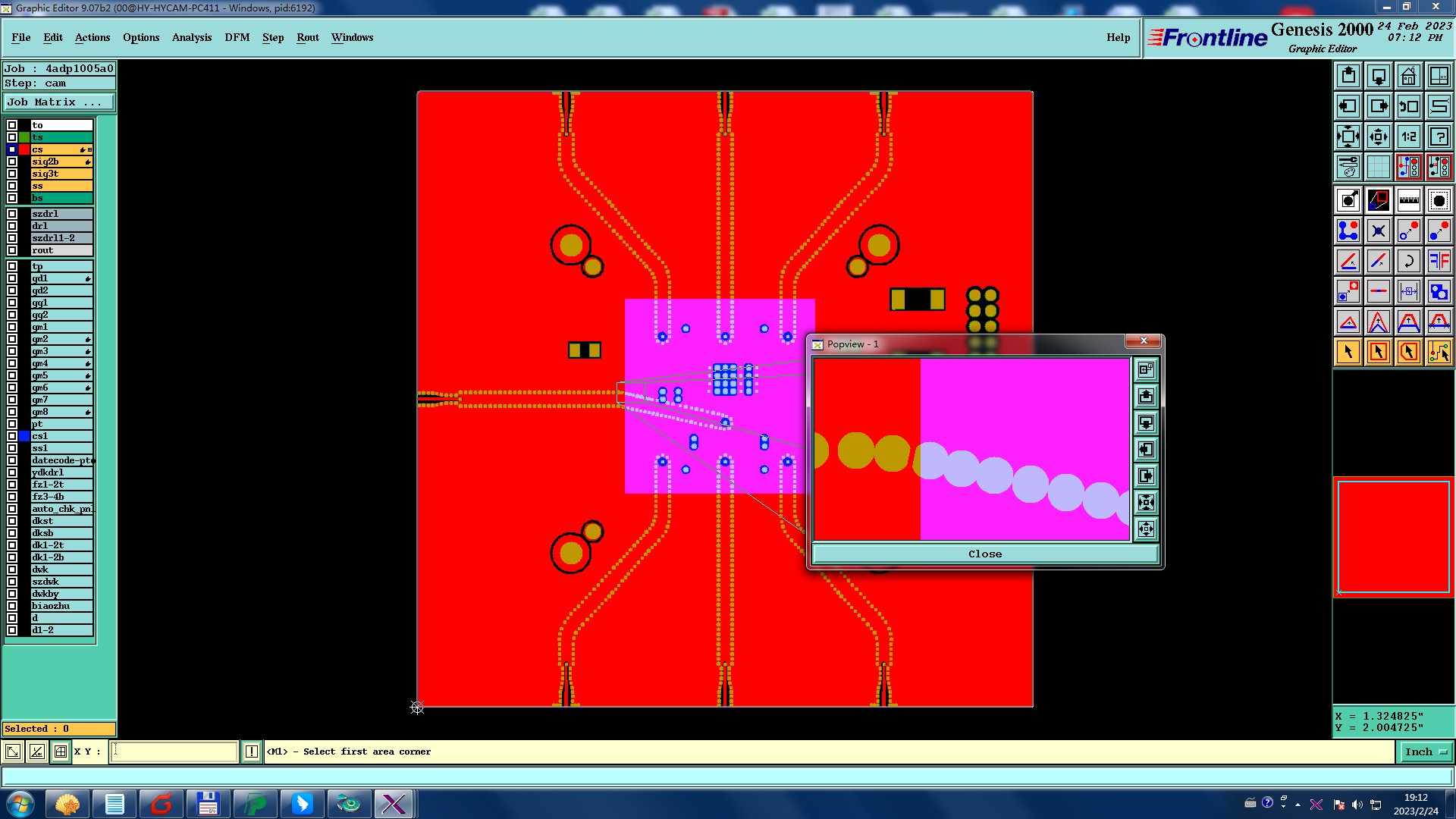Toggle checkbox for the ts layer
Image resolution: width=1456 pixels, height=819 pixels.
pyautogui.click(x=12, y=137)
